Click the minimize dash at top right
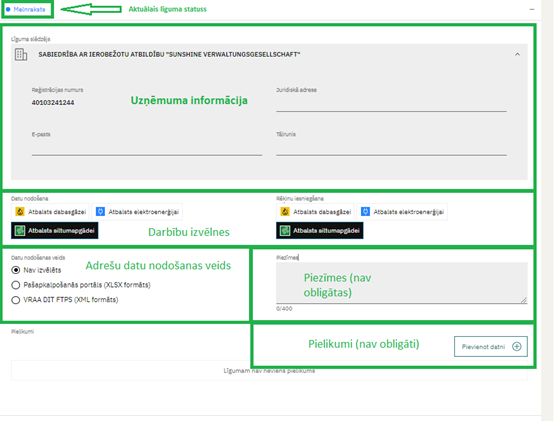 (x=532, y=10)
